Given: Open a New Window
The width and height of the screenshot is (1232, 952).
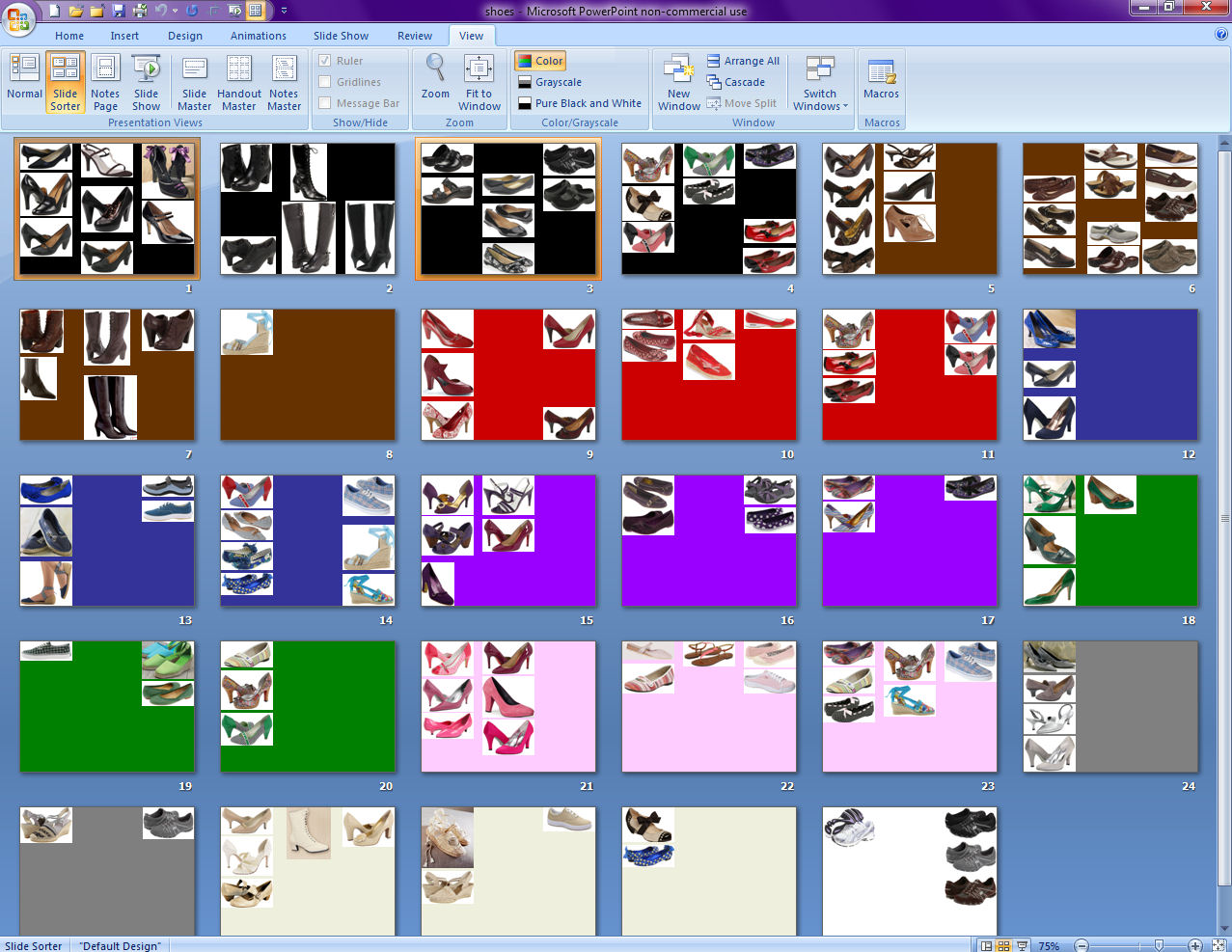Looking at the screenshot, I should 679,81.
